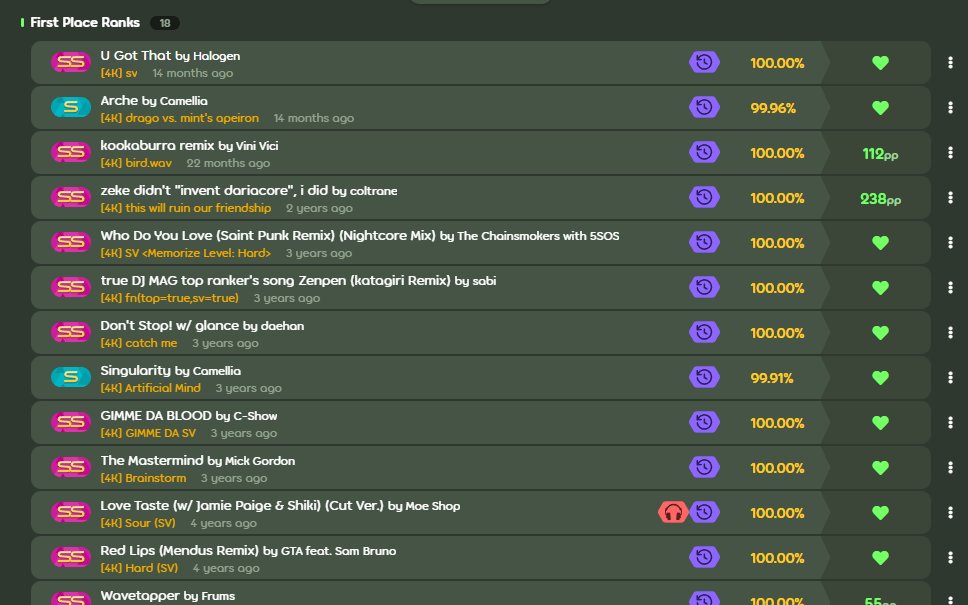Open U Got That by Halogen beatmap
The width and height of the screenshot is (968, 605).
[x=170, y=56]
